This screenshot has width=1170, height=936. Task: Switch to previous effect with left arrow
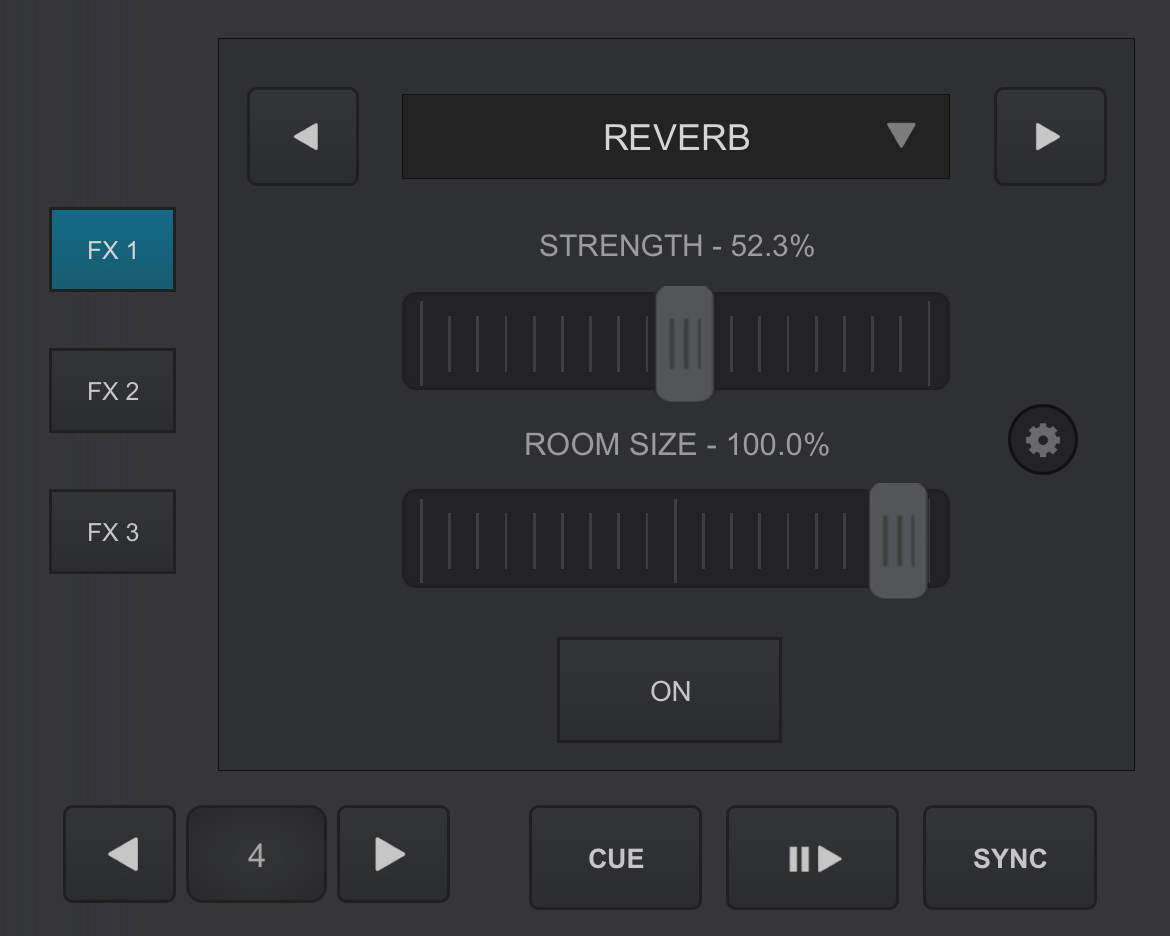tap(303, 137)
